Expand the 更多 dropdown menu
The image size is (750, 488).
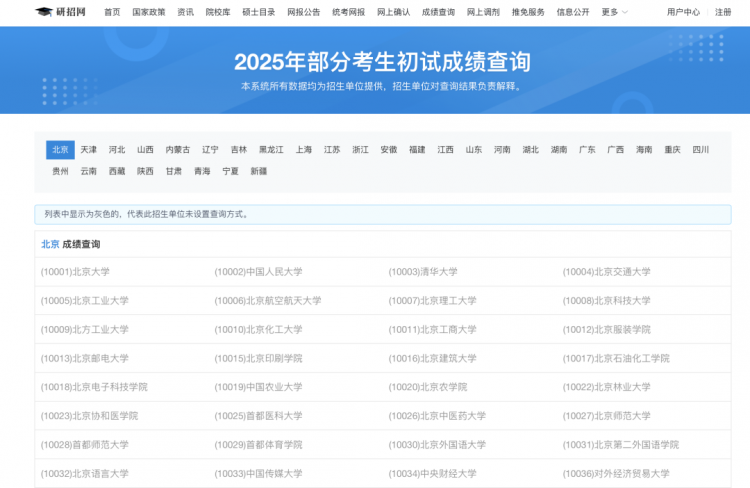pyautogui.click(x=615, y=12)
